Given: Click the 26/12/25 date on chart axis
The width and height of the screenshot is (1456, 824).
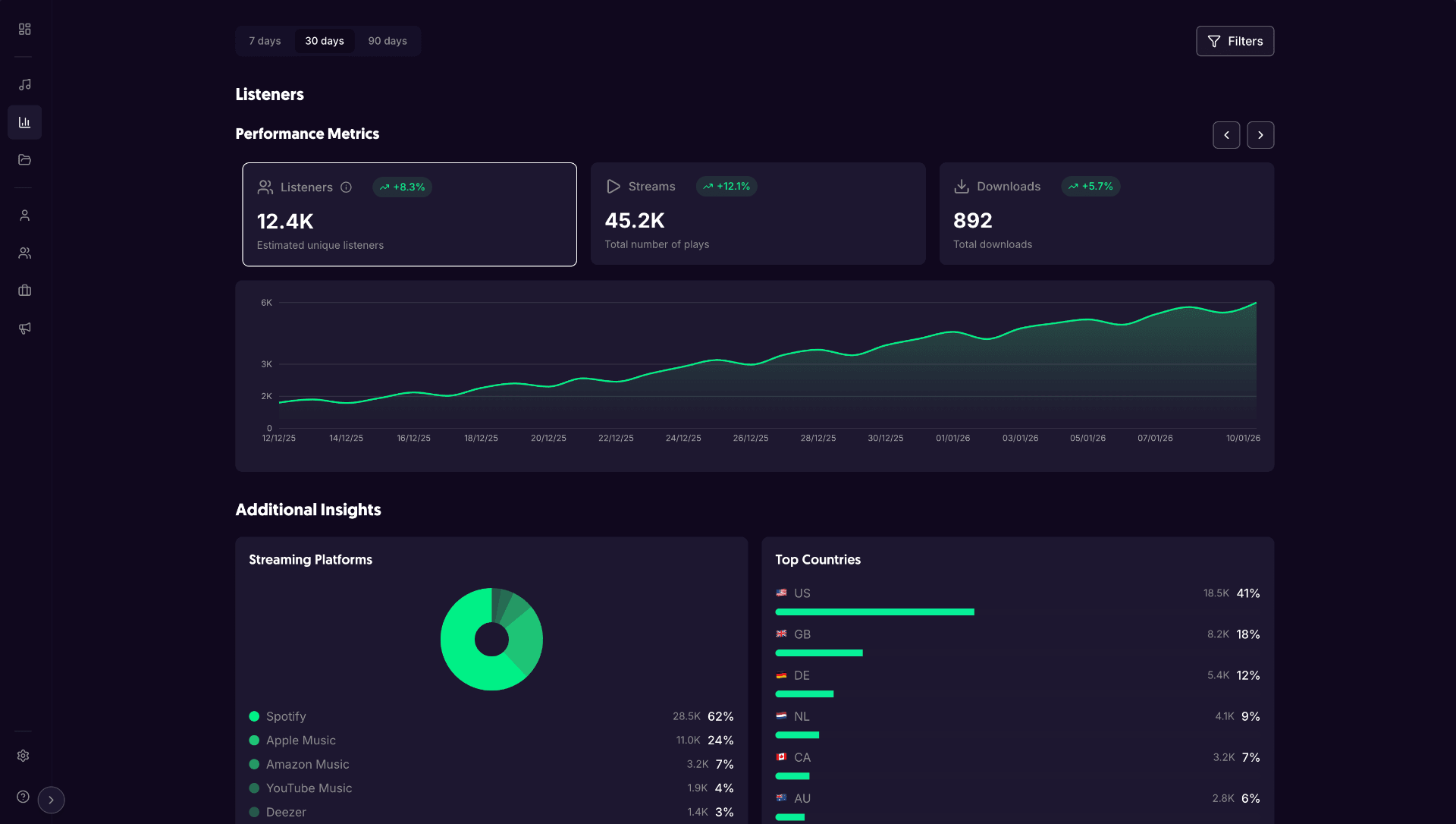Looking at the screenshot, I should tap(751, 439).
